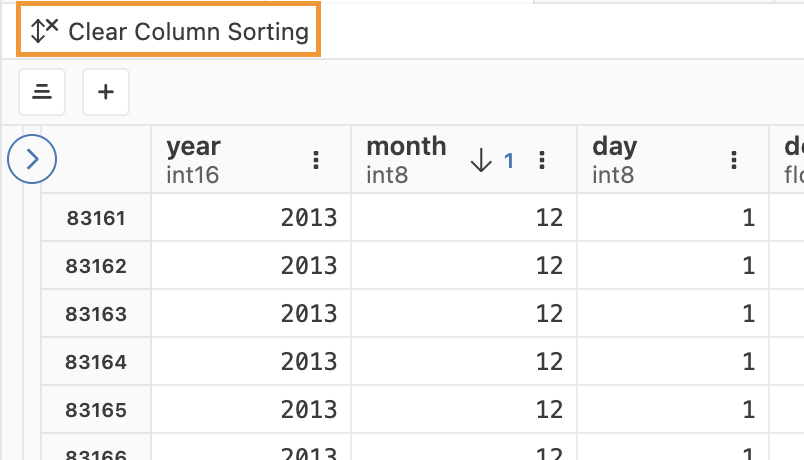Viewport: 804px width, 460px height.
Task: Click the month cell 12 in row 83163
Action: 549,314
